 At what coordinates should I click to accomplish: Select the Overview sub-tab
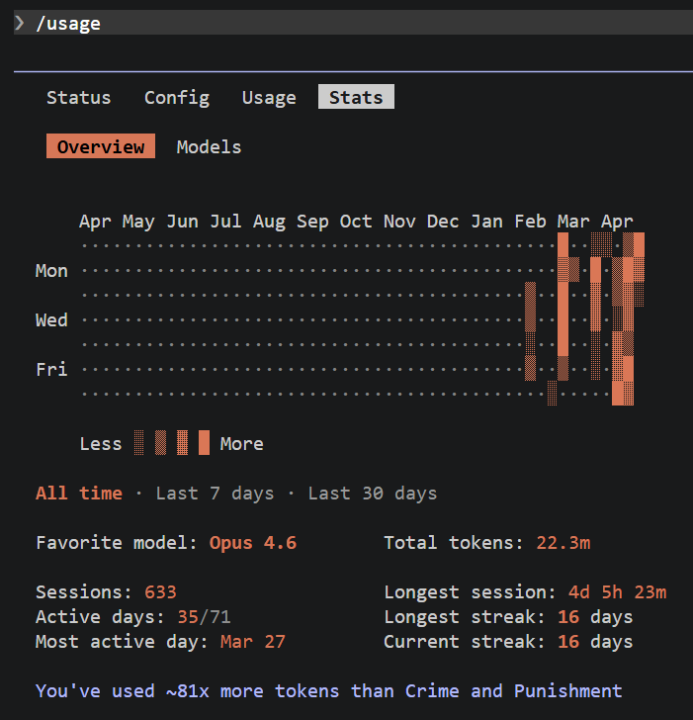tap(101, 146)
